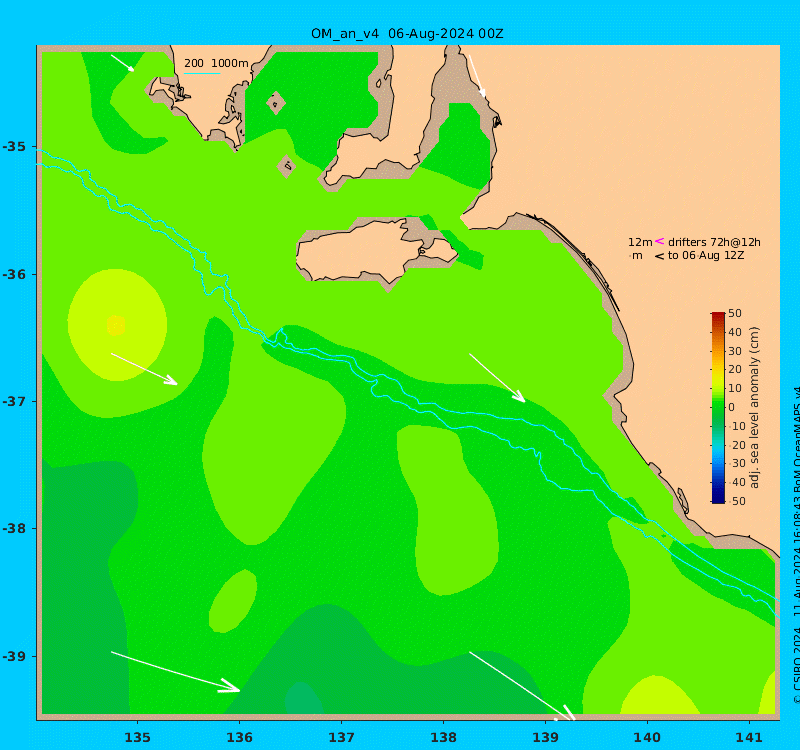Click longitude axis label '135'
The image size is (800, 750).
[x=137, y=737]
